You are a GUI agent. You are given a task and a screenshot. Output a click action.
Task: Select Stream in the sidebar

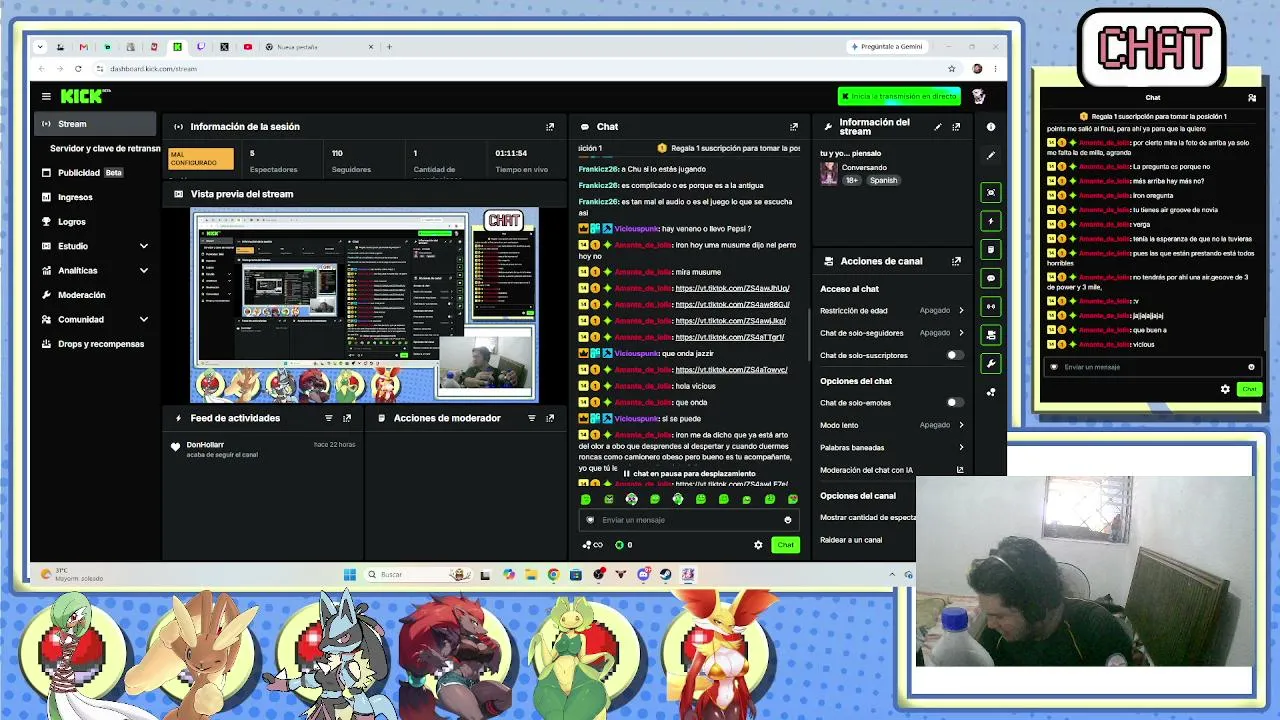[95, 124]
